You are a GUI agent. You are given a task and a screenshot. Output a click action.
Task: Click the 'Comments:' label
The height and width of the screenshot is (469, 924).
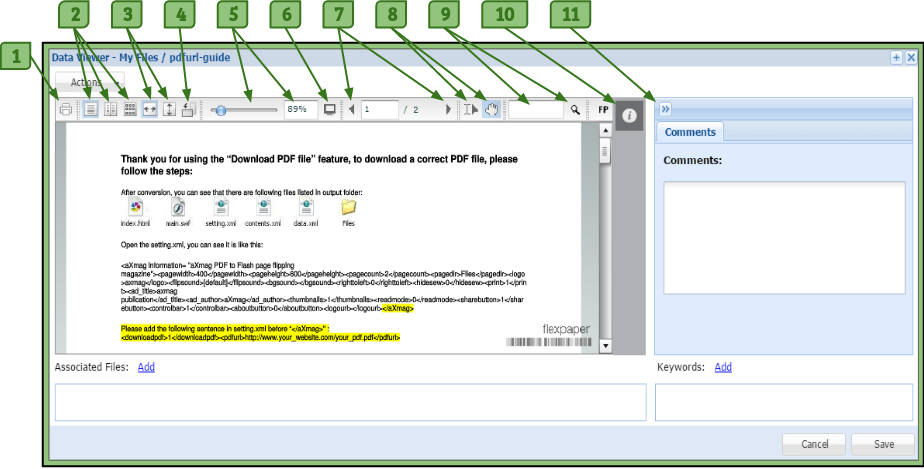(x=692, y=160)
